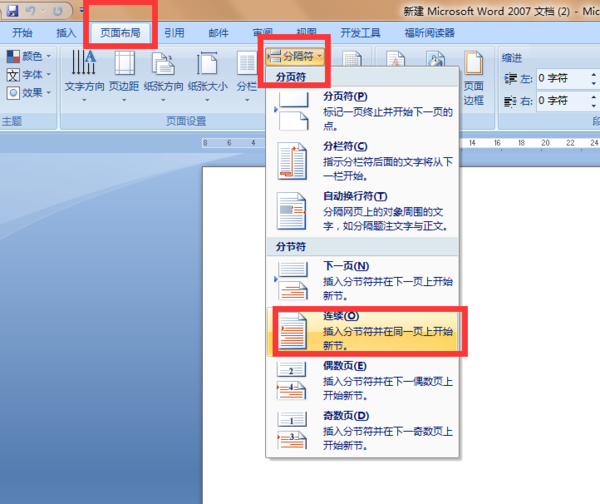
Task: Open the theme 颜色 dropdown
Action: pos(29,56)
